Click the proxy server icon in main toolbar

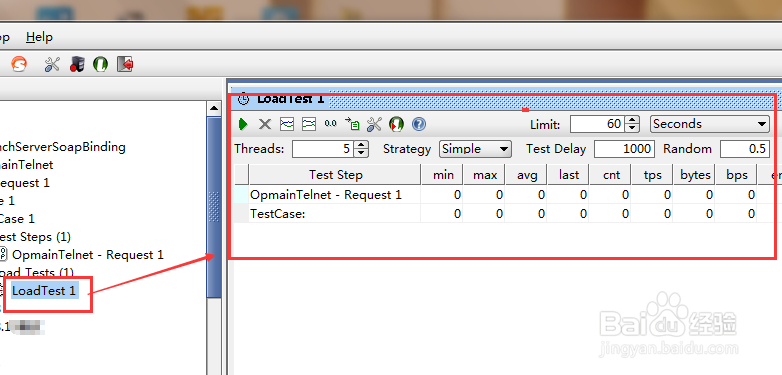click(77, 64)
